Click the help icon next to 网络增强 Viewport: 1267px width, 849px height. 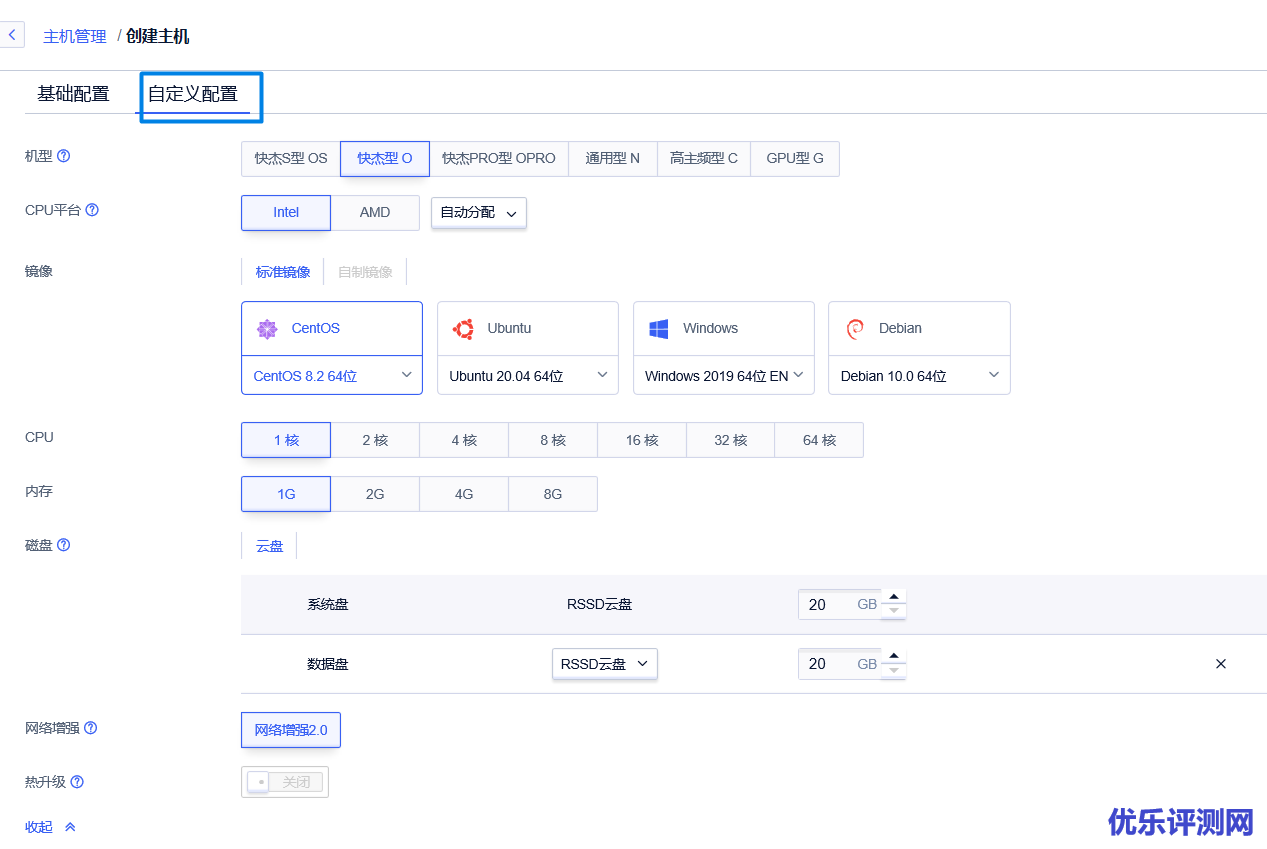91,728
